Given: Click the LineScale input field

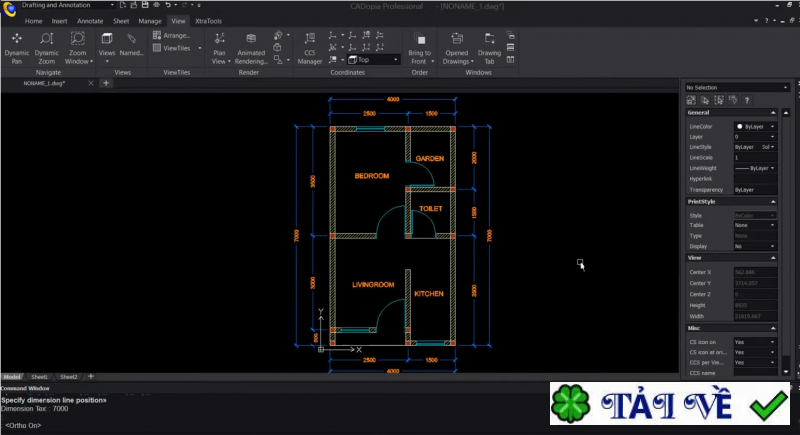Looking at the screenshot, I should click(754, 157).
